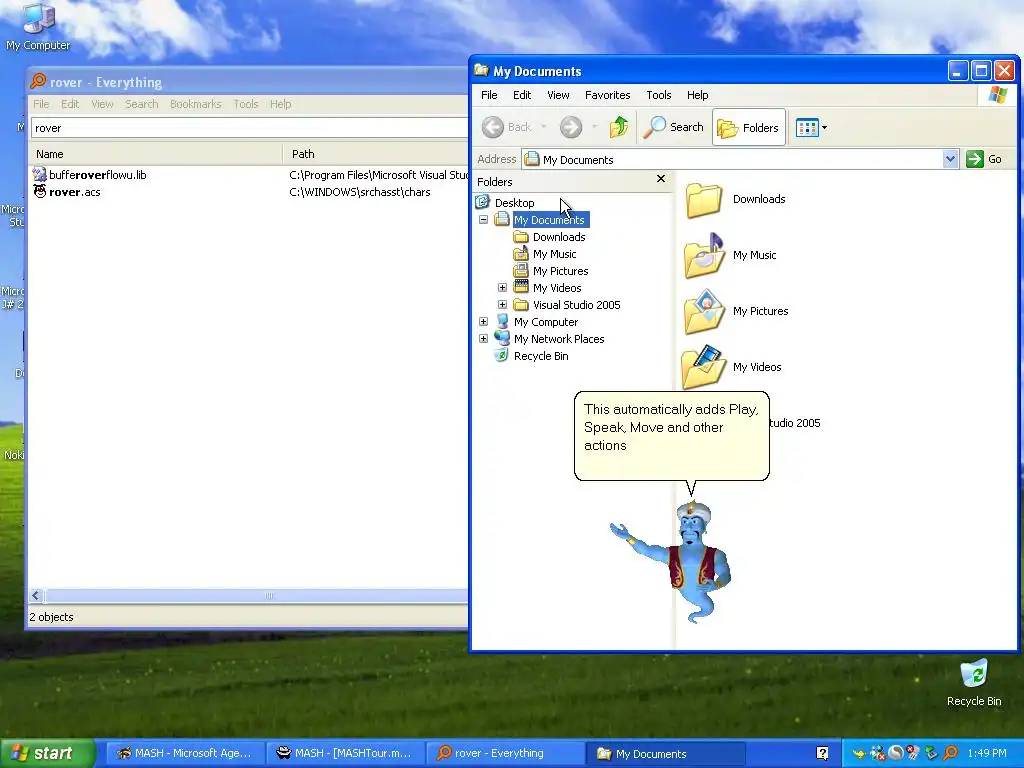The image size is (1024, 768).
Task: Open the Bookmarks menu in Everything
Action: coord(195,104)
